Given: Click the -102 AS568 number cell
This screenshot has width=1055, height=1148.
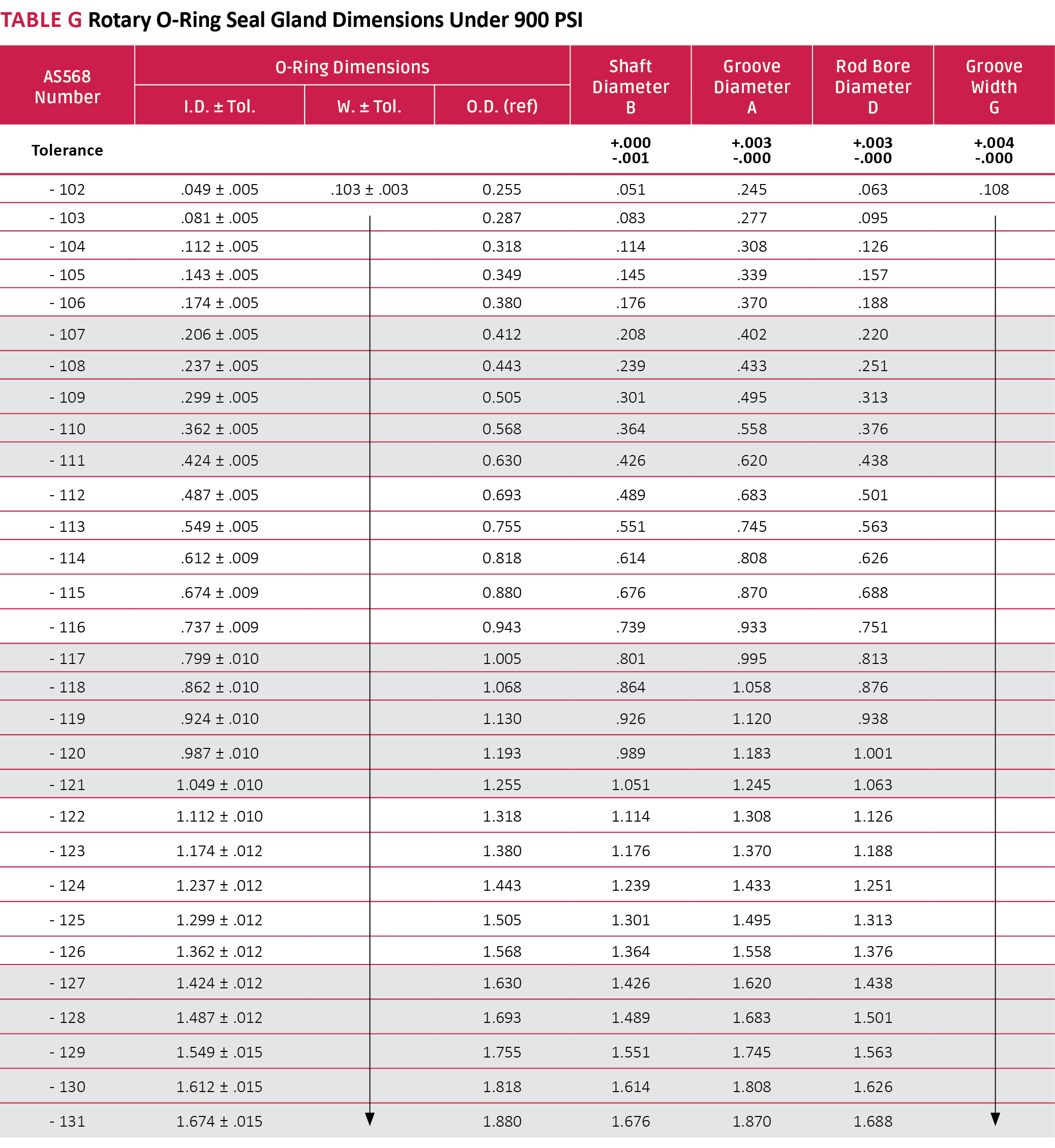Looking at the screenshot, I should click(x=67, y=190).
